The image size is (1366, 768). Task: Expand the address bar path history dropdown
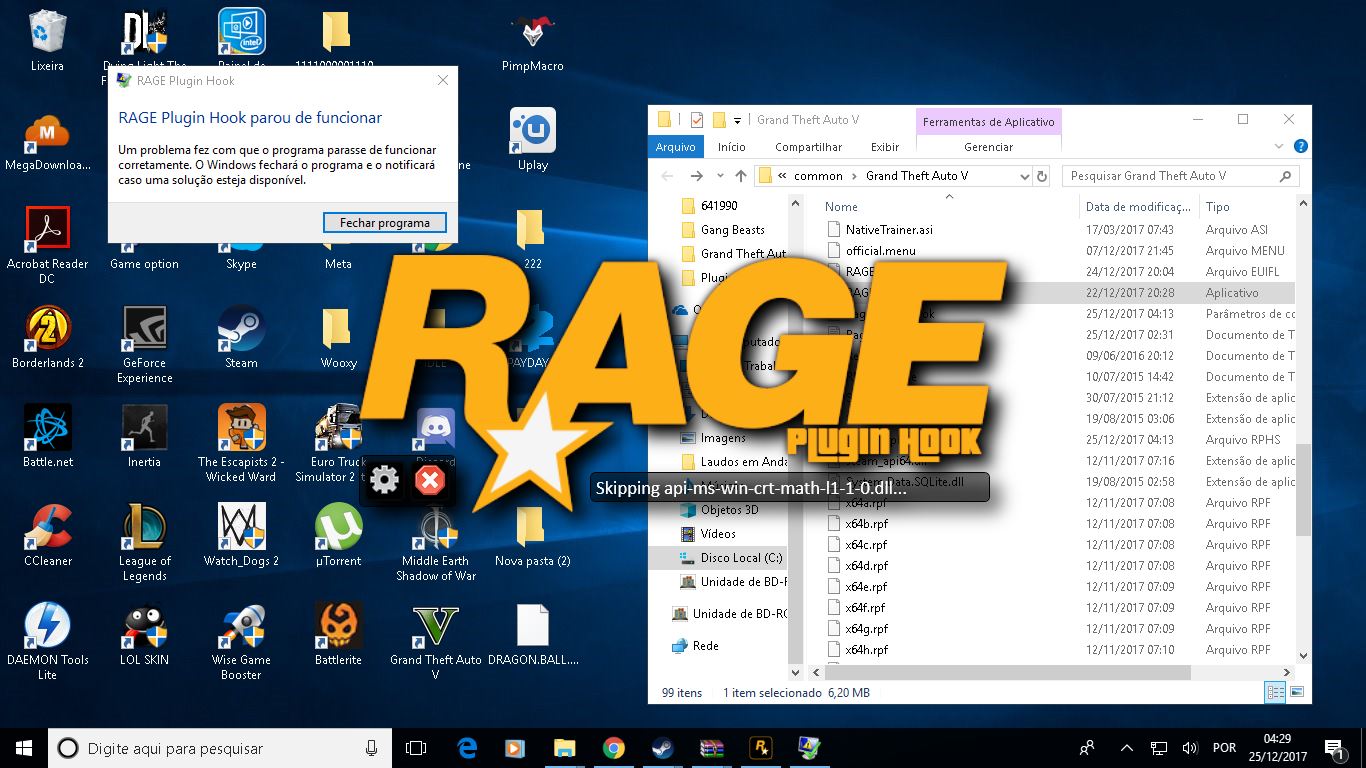click(x=1024, y=176)
